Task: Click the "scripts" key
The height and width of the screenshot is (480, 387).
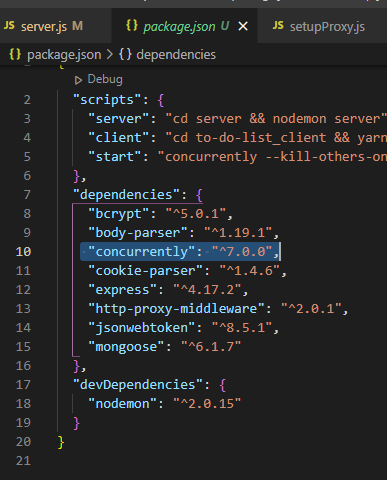Action: [107, 100]
